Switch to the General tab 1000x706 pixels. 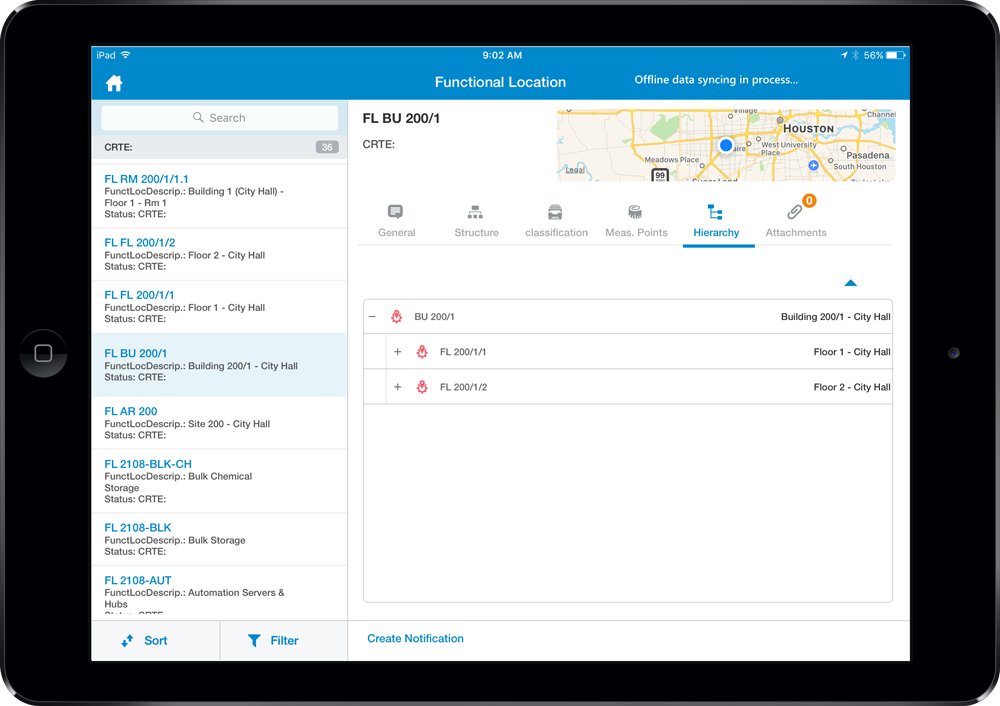coord(397,221)
